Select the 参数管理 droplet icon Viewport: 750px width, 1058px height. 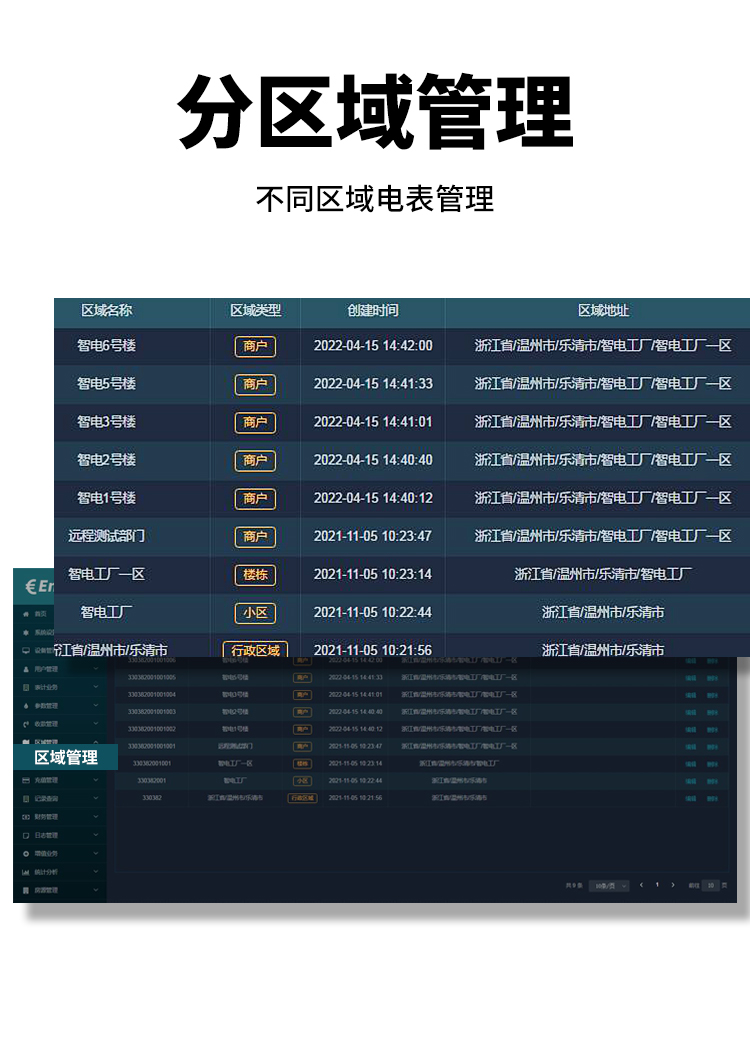click(x=26, y=705)
